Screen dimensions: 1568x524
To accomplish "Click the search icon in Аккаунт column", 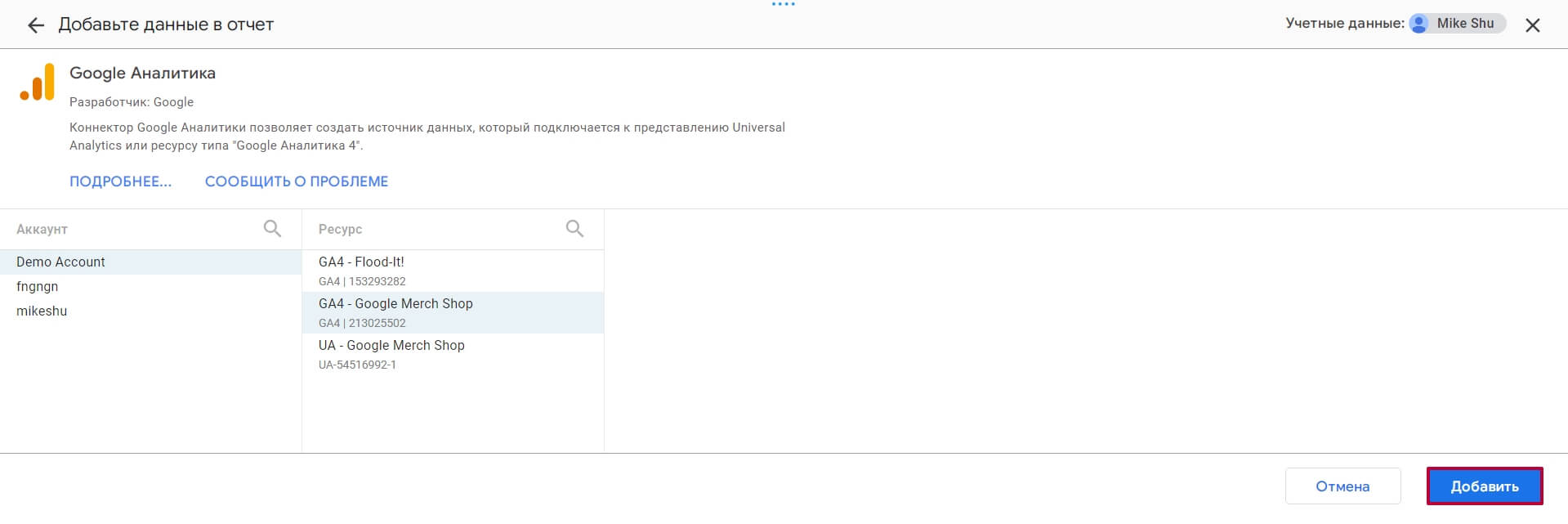I will coord(272,229).
